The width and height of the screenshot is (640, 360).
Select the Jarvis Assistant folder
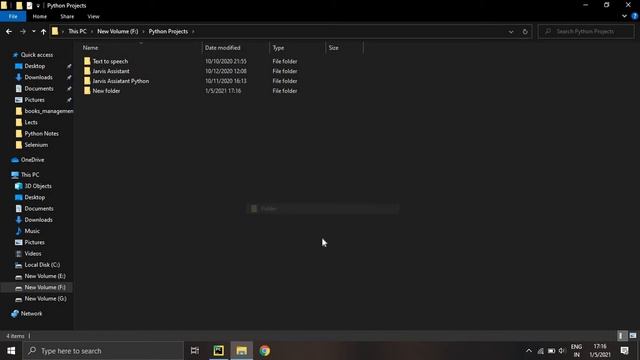(111, 71)
